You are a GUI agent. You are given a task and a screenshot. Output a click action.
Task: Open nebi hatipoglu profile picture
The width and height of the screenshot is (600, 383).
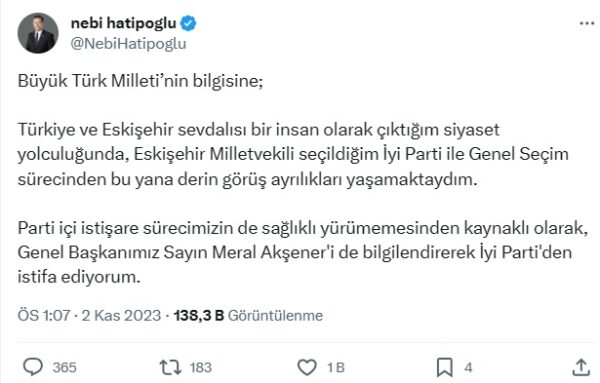[x=38, y=33]
